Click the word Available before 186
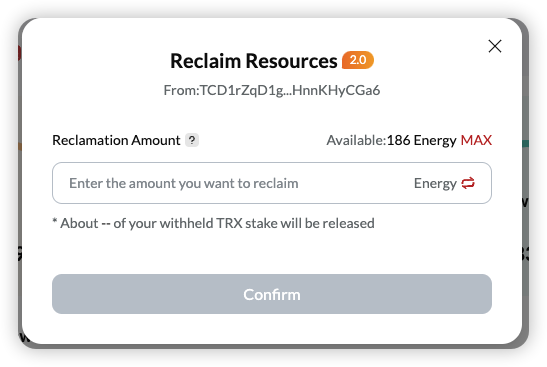The height and width of the screenshot is (367, 547). coord(355,140)
